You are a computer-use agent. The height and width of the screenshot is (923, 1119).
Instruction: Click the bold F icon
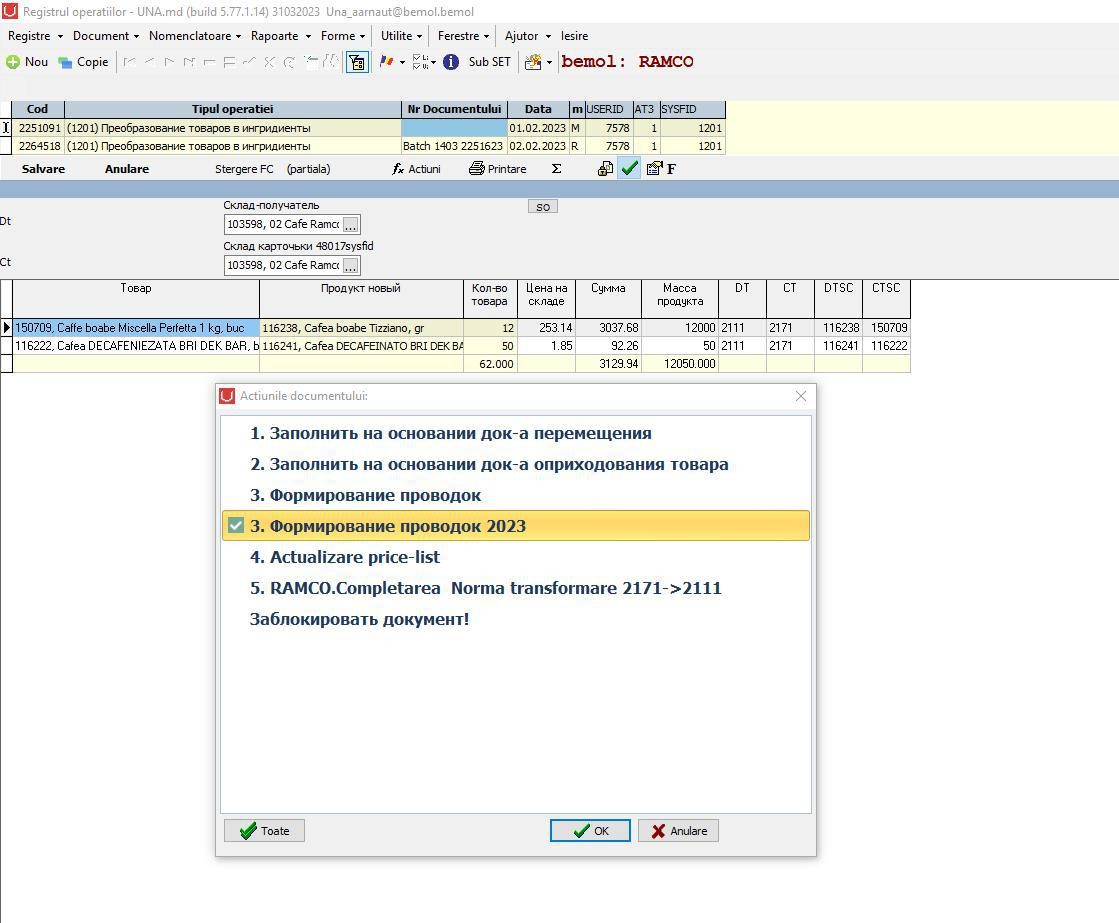(x=671, y=169)
